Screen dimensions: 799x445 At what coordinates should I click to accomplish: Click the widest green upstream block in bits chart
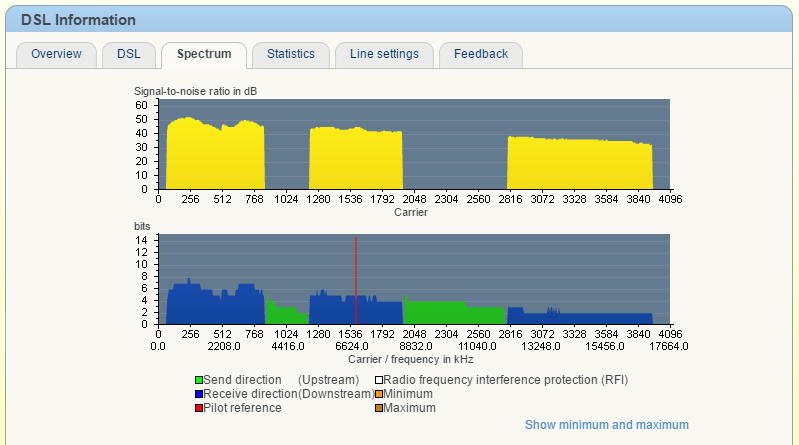455,313
